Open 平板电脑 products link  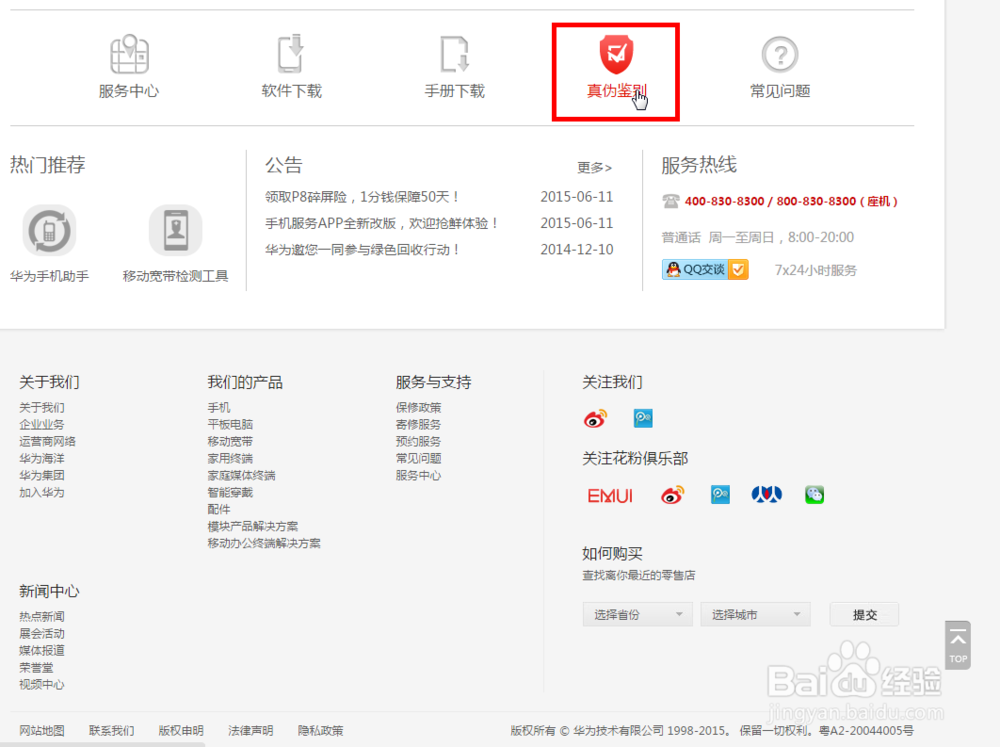(x=230, y=424)
